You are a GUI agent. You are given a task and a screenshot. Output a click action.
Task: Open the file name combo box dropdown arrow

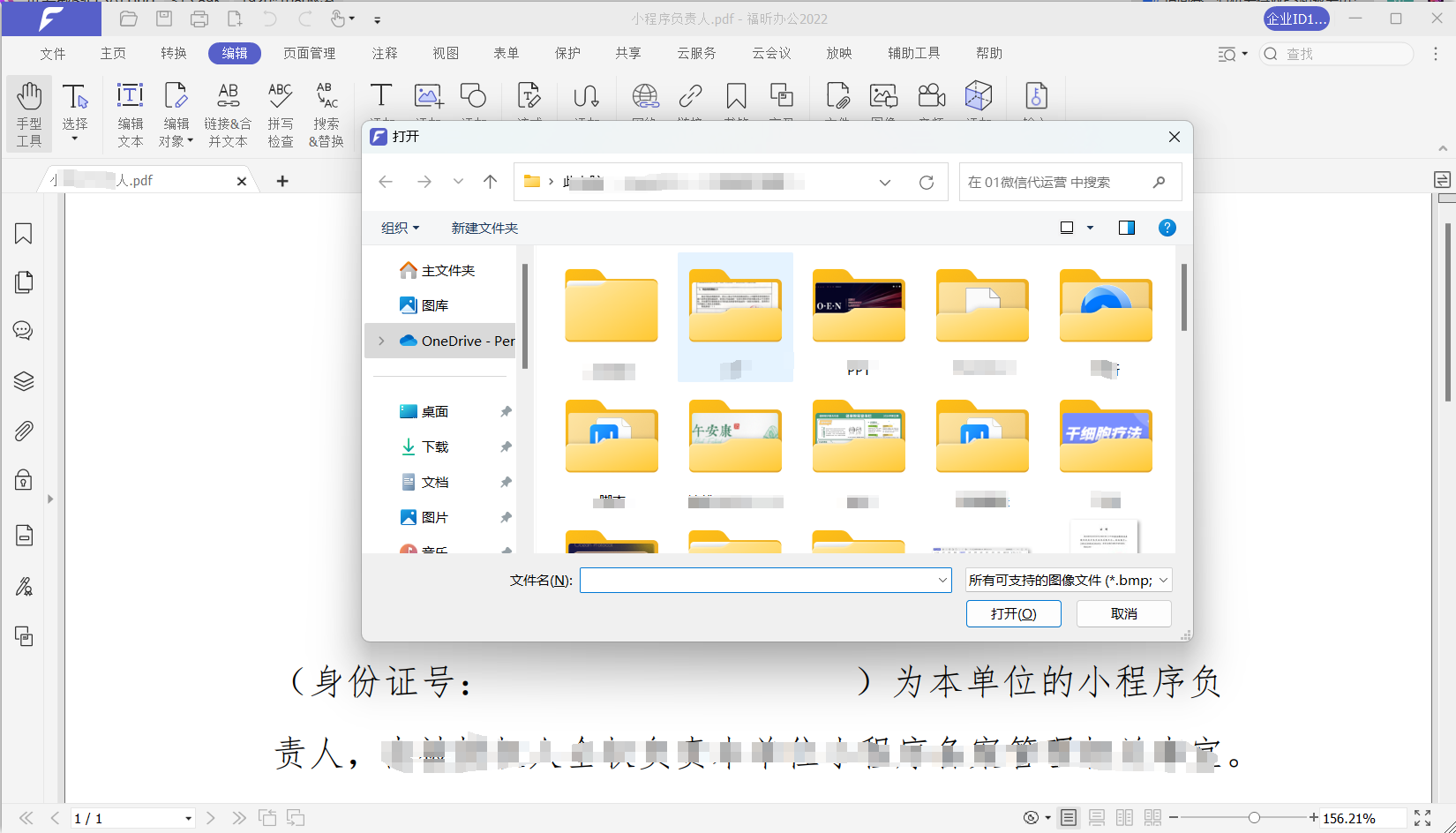(x=942, y=580)
